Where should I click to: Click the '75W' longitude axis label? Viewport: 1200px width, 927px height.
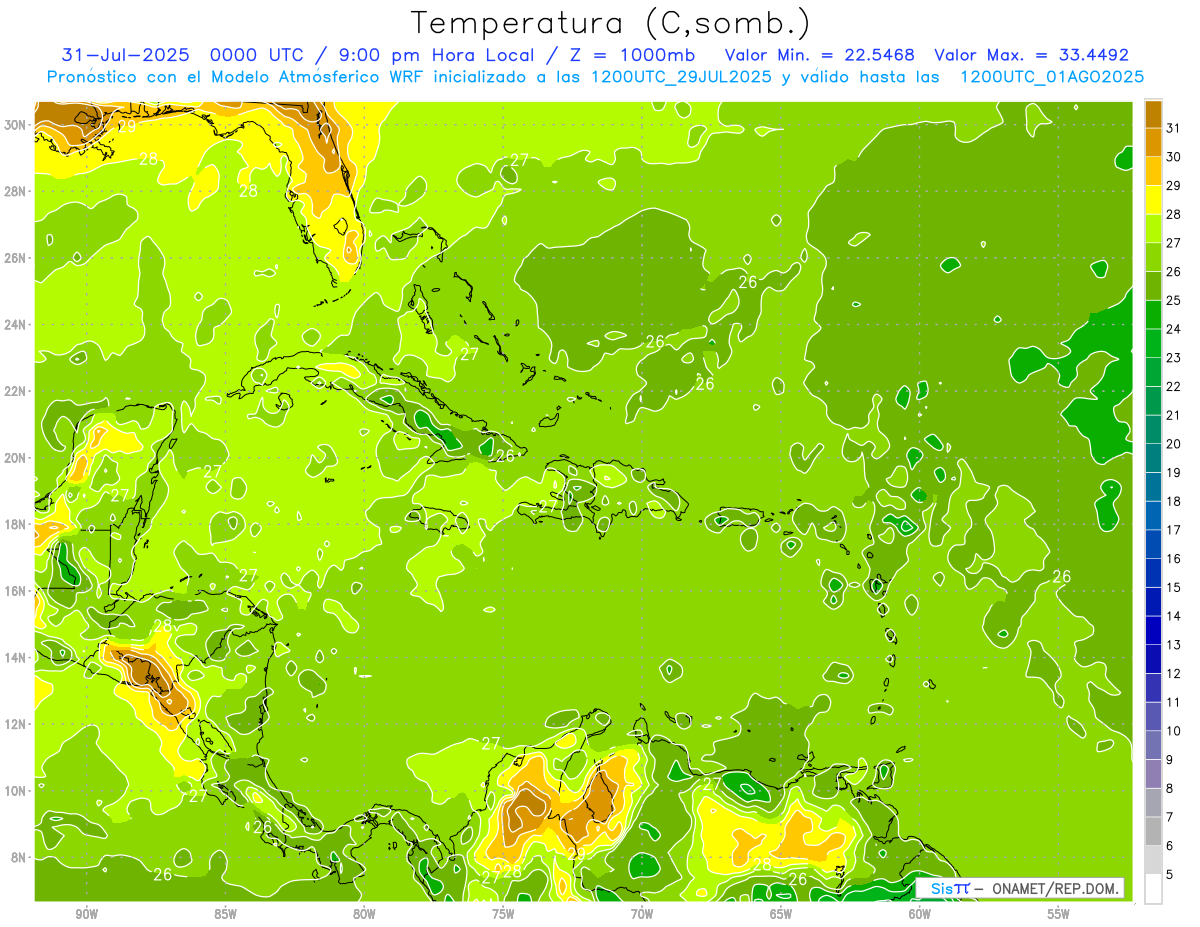pos(503,914)
